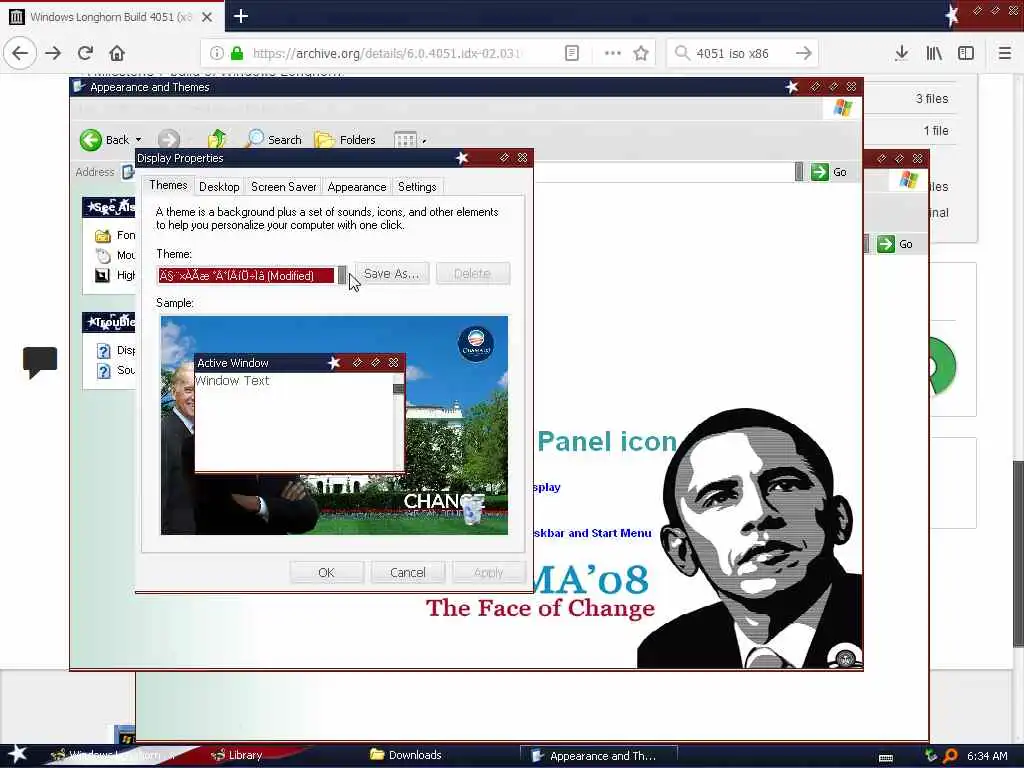1024x768 pixels.
Task: Open Theme combo box dropdown arrow
Action: coord(342,276)
